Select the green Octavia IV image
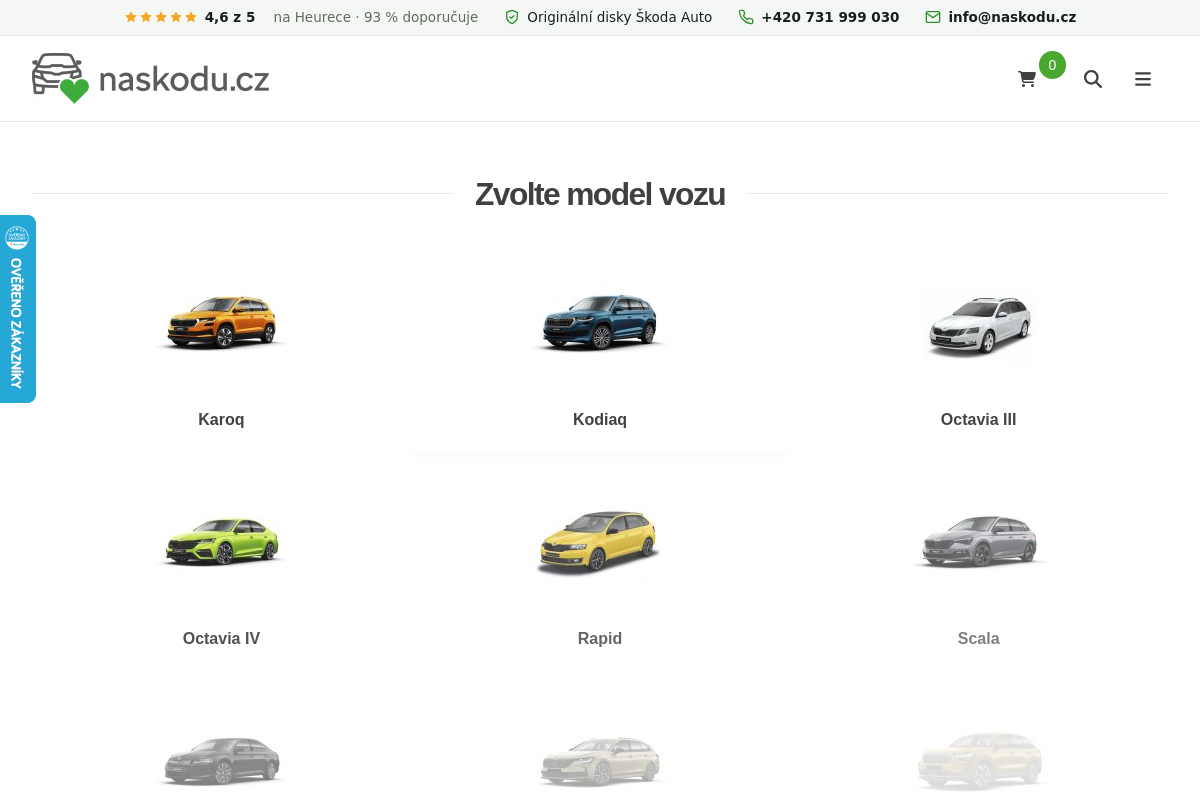1200x800 pixels. (221, 543)
